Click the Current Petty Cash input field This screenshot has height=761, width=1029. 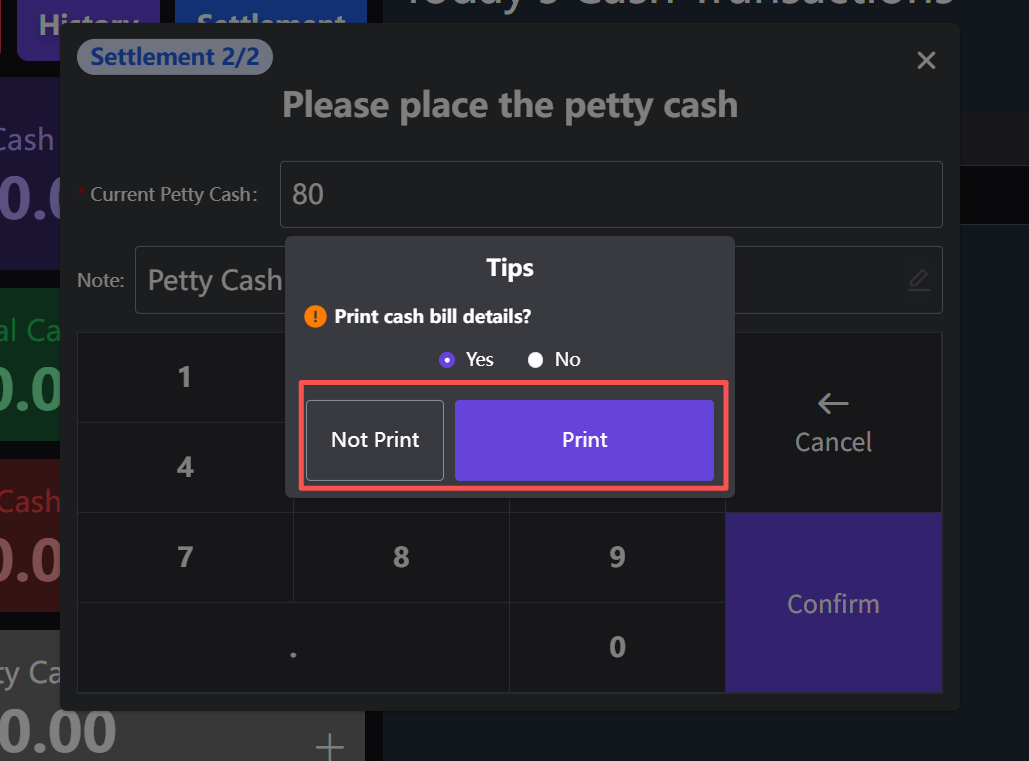610,194
